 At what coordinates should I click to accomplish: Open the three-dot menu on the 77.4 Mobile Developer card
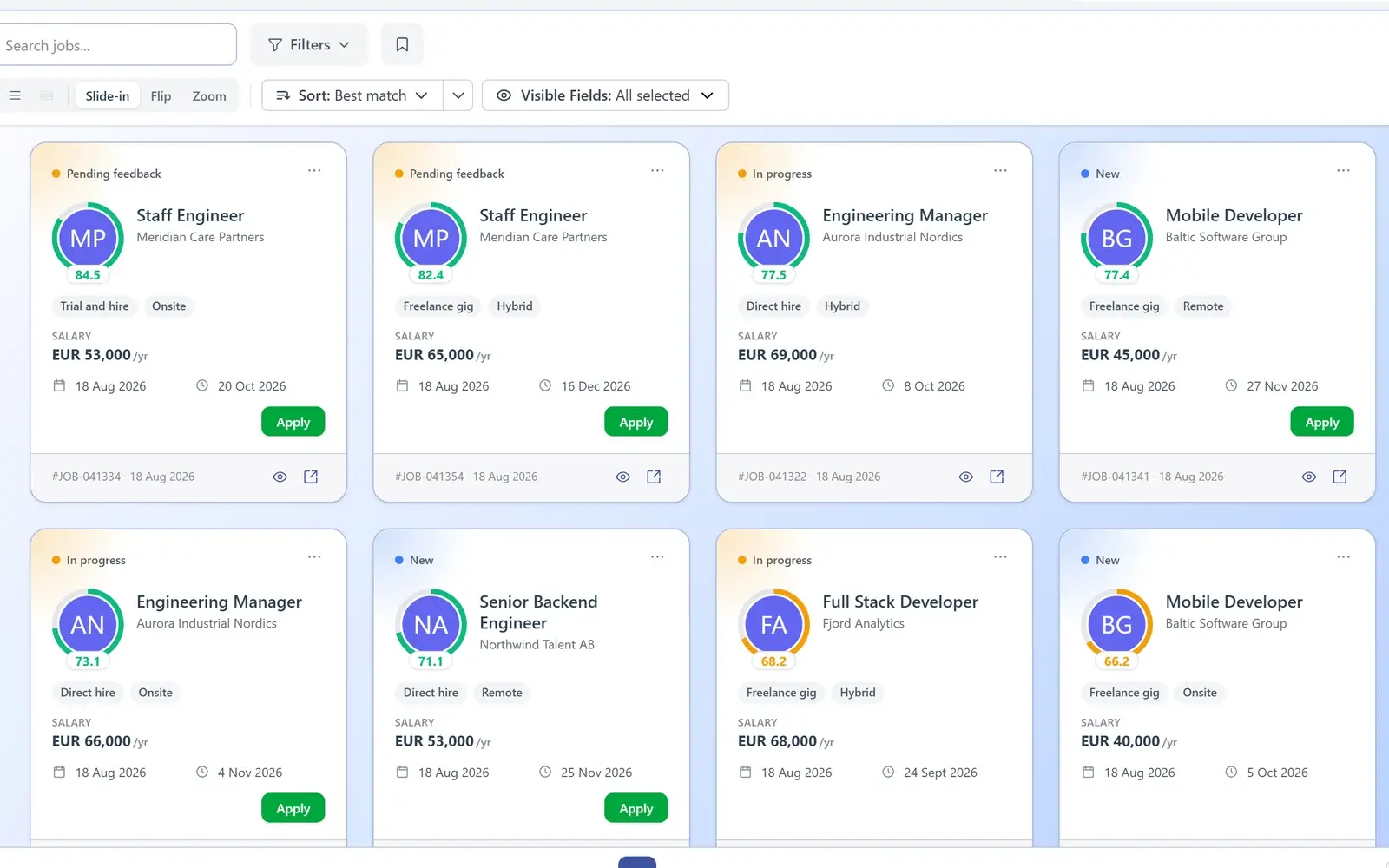coord(1343,171)
